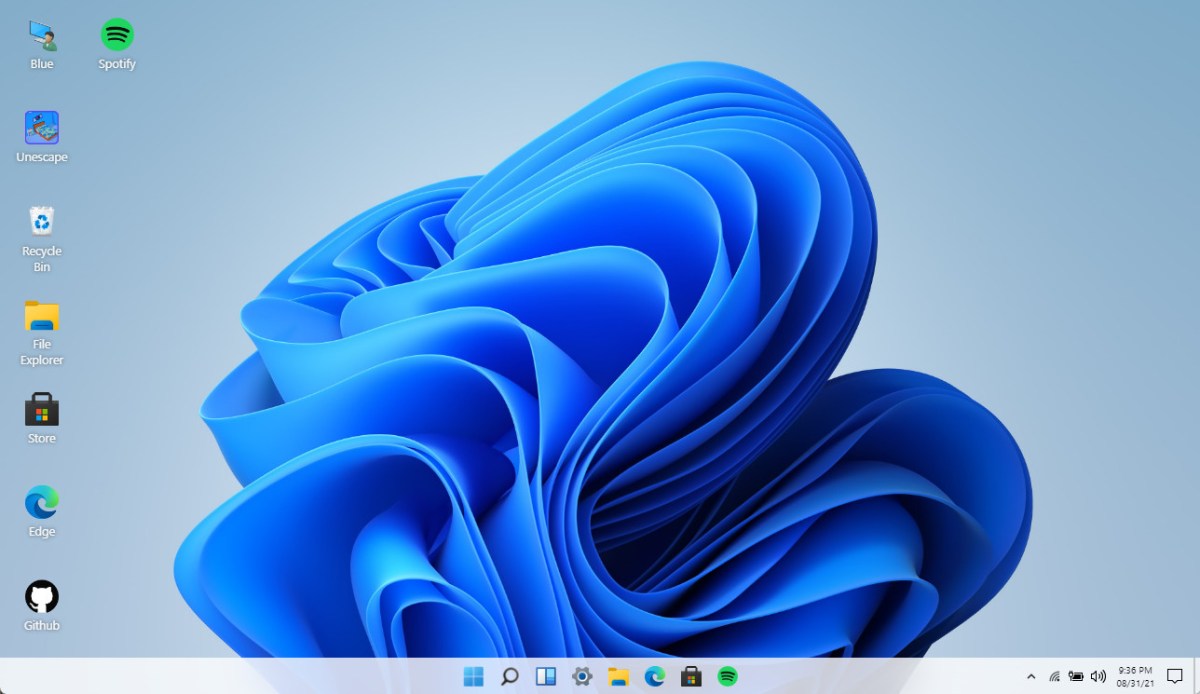The image size is (1200, 694).
Task: Open the Widgets panel from the taskbar
Action: [546, 677]
